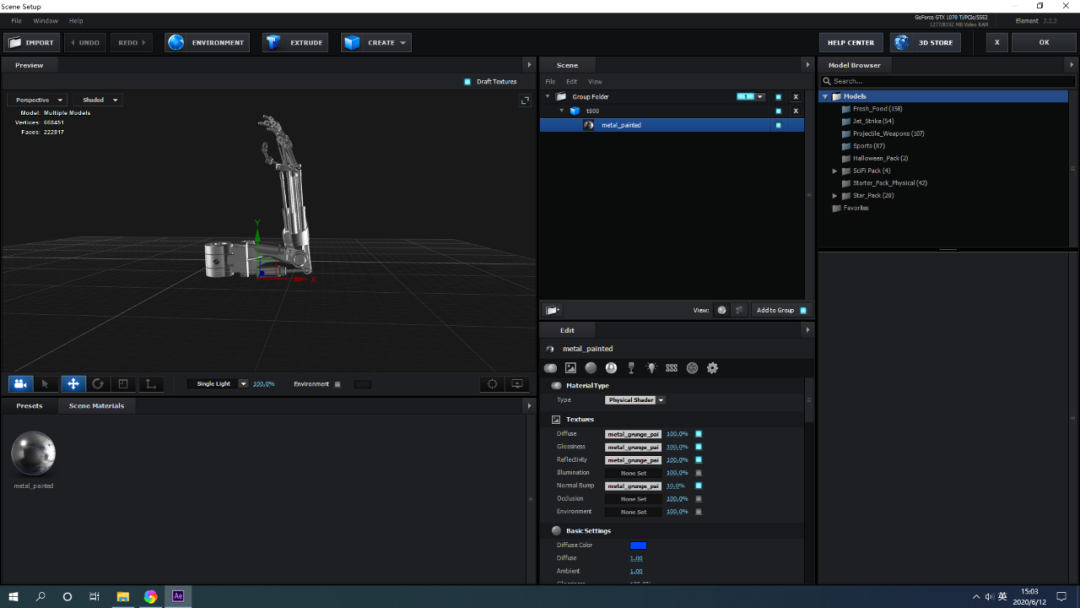The width and height of the screenshot is (1080, 608).
Task: Open the Help menu
Action: (x=76, y=21)
